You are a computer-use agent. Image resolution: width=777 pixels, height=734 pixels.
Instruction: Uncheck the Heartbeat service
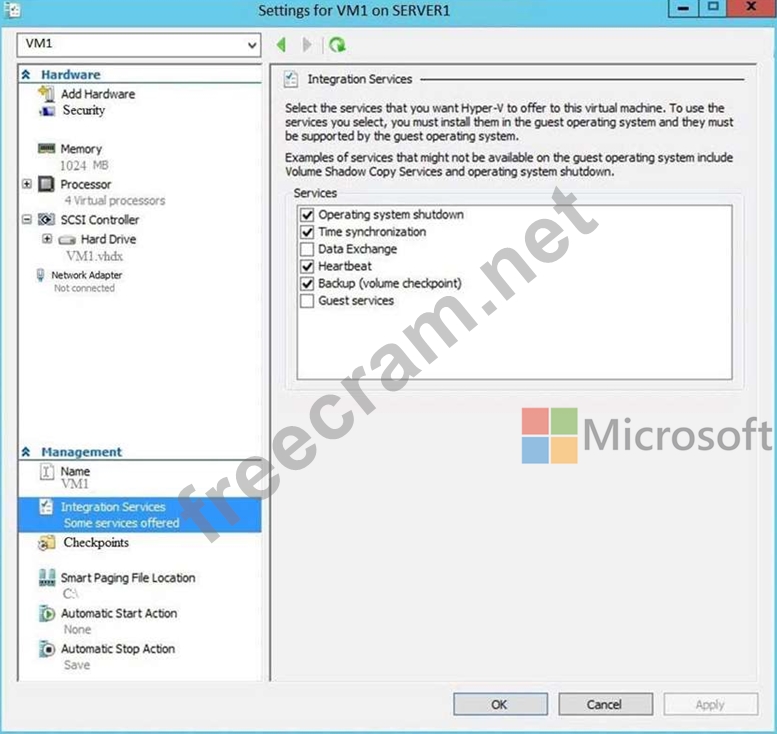tap(307, 266)
